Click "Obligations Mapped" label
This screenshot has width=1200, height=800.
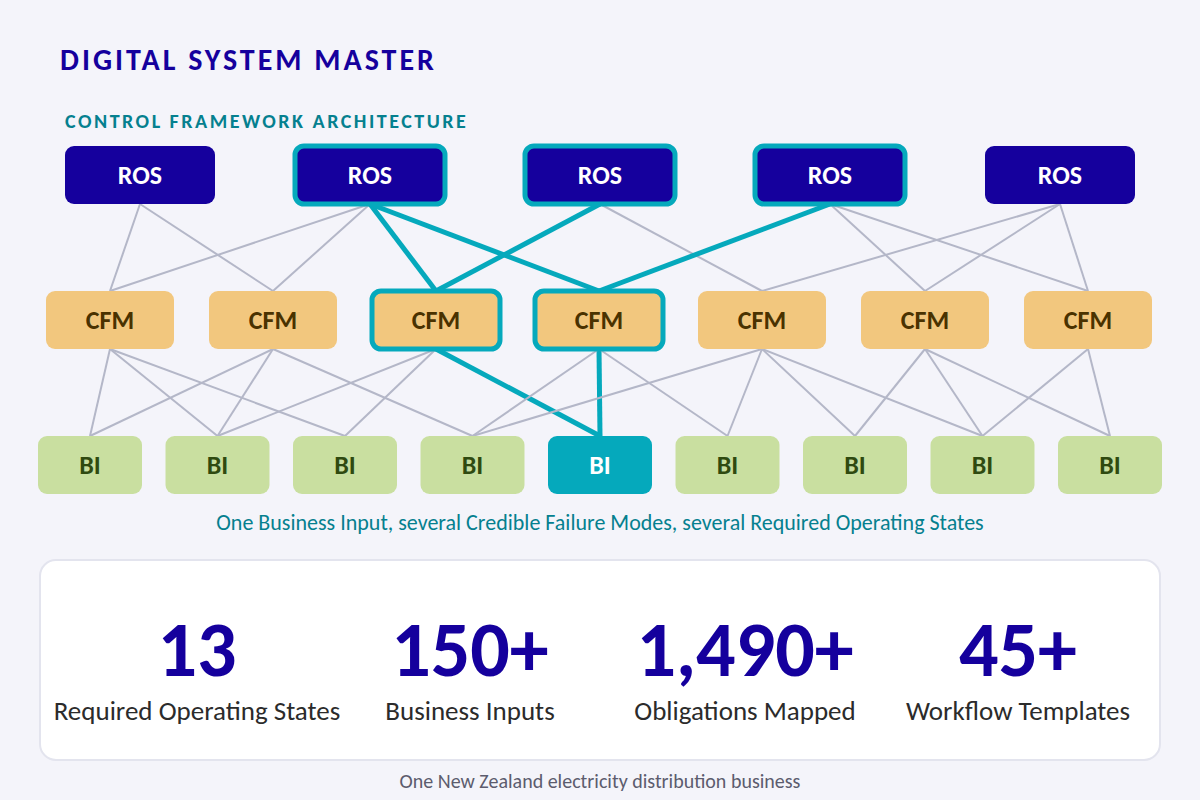pos(745,712)
